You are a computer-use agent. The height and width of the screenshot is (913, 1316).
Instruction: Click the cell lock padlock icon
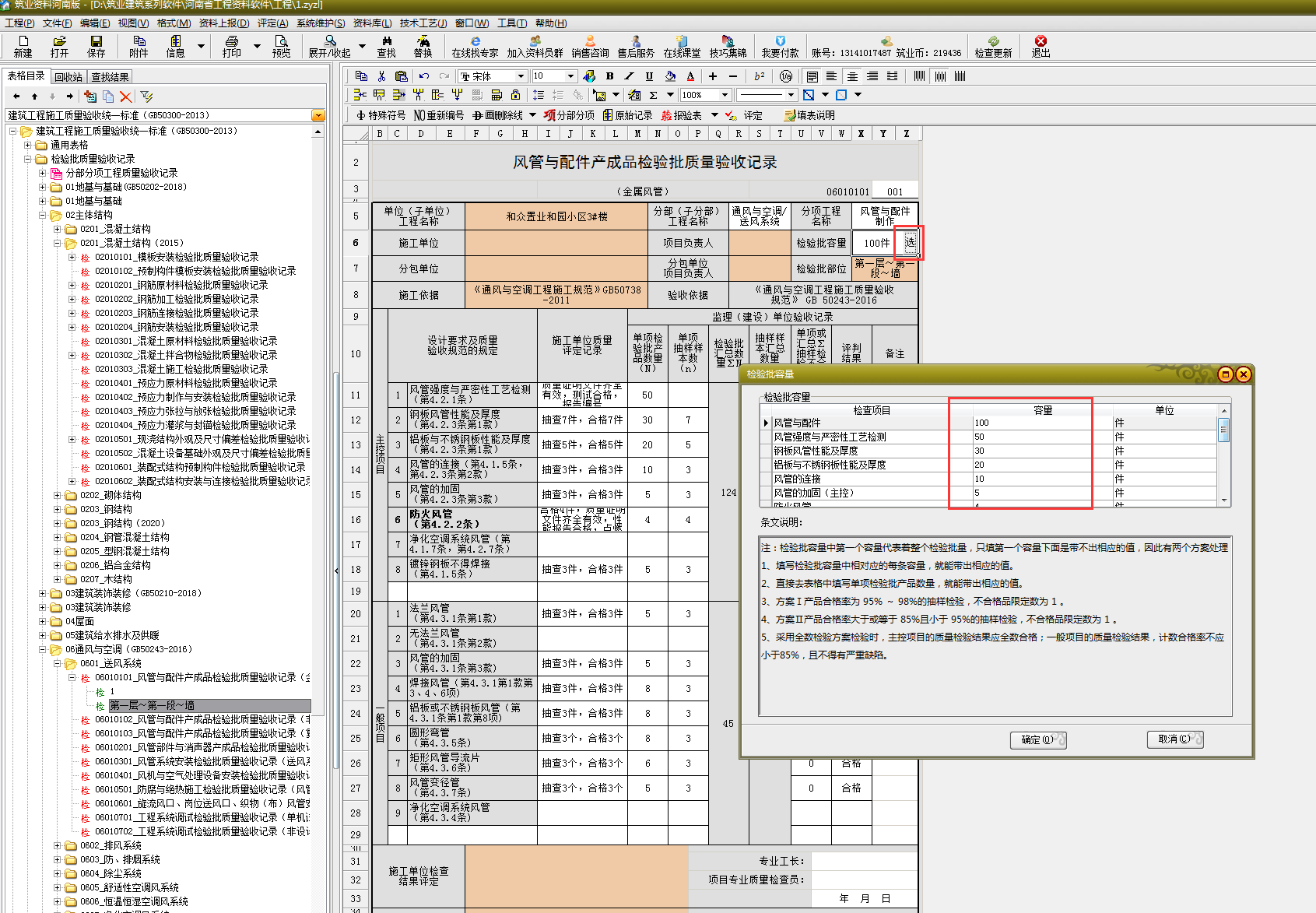tap(515, 95)
